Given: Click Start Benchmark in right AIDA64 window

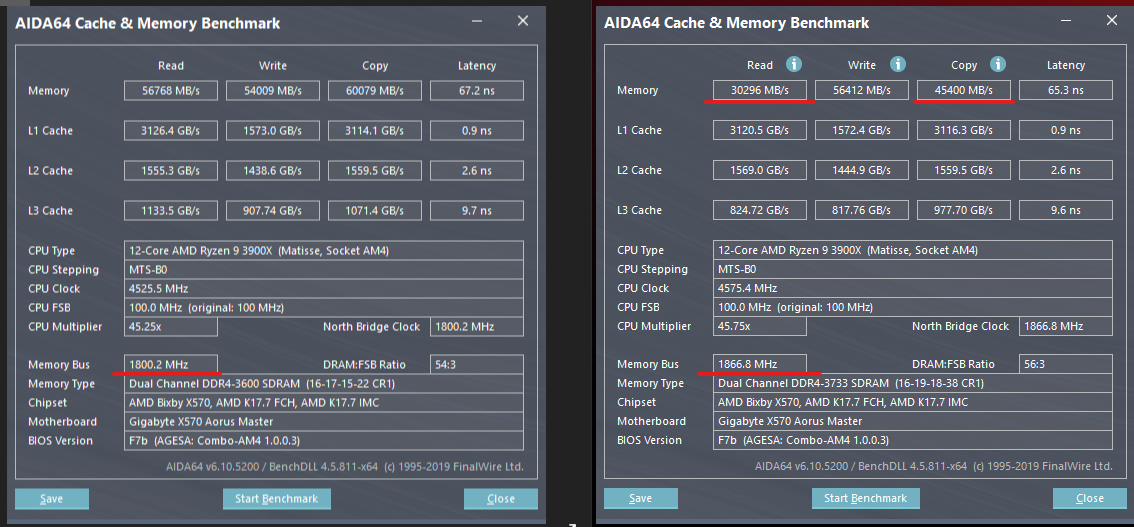Looking at the screenshot, I should (866, 498).
